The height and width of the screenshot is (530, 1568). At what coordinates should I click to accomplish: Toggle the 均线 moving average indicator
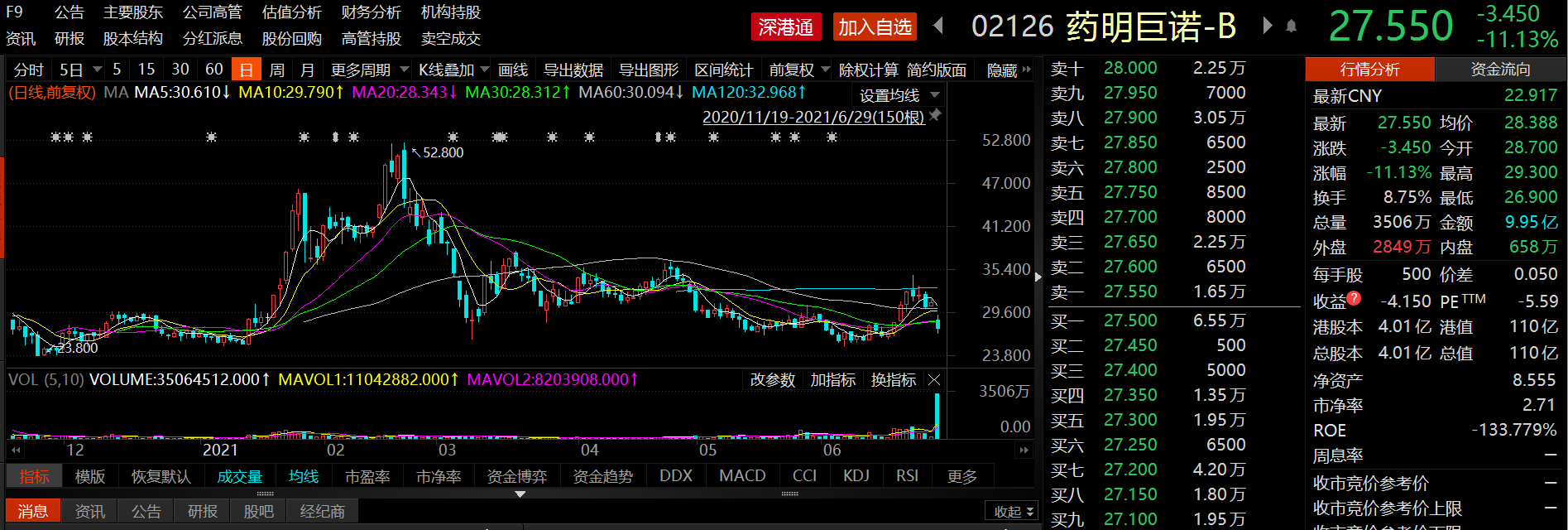click(304, 476)
